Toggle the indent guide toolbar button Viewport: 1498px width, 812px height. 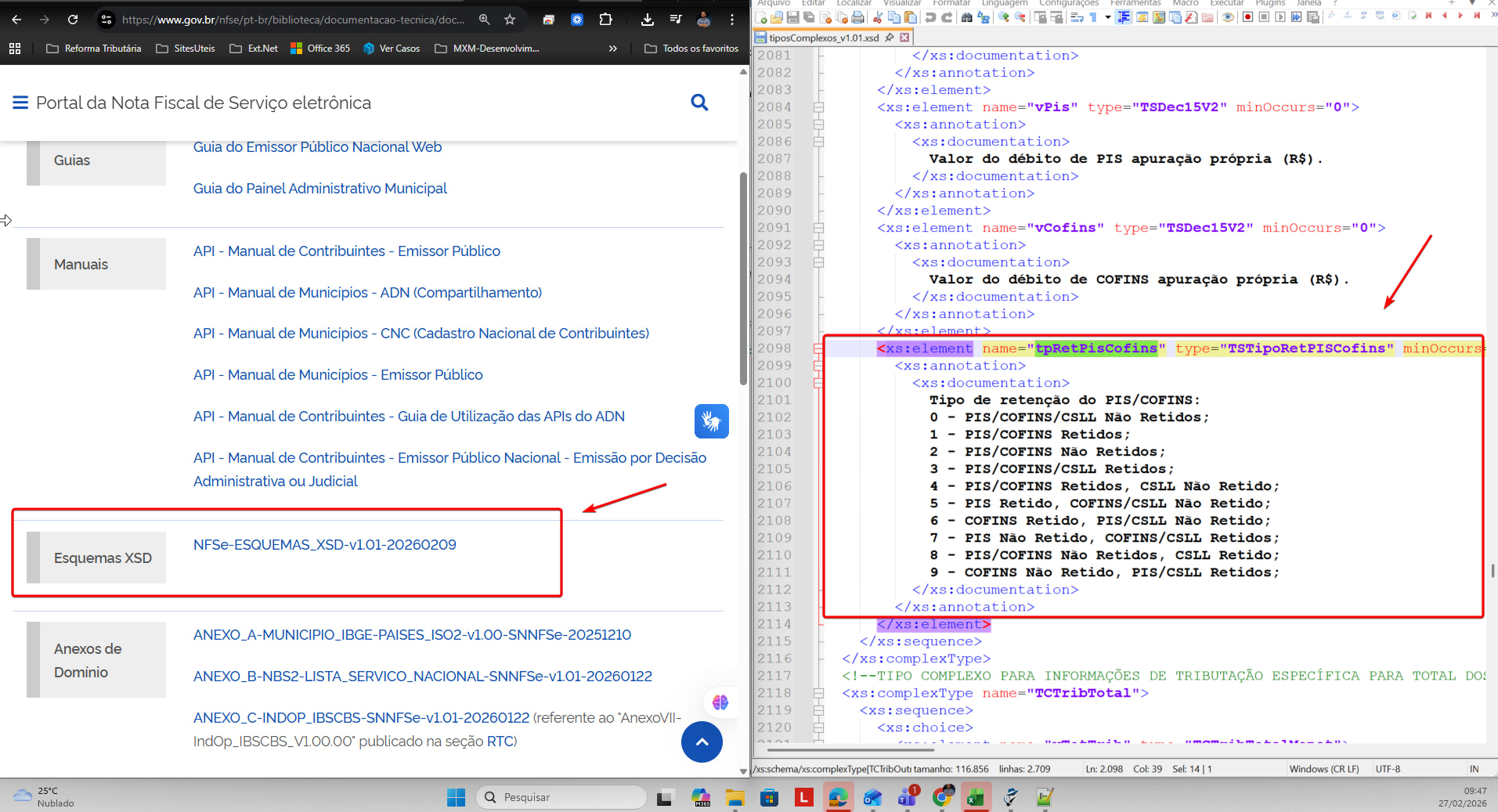point(1123,17)
